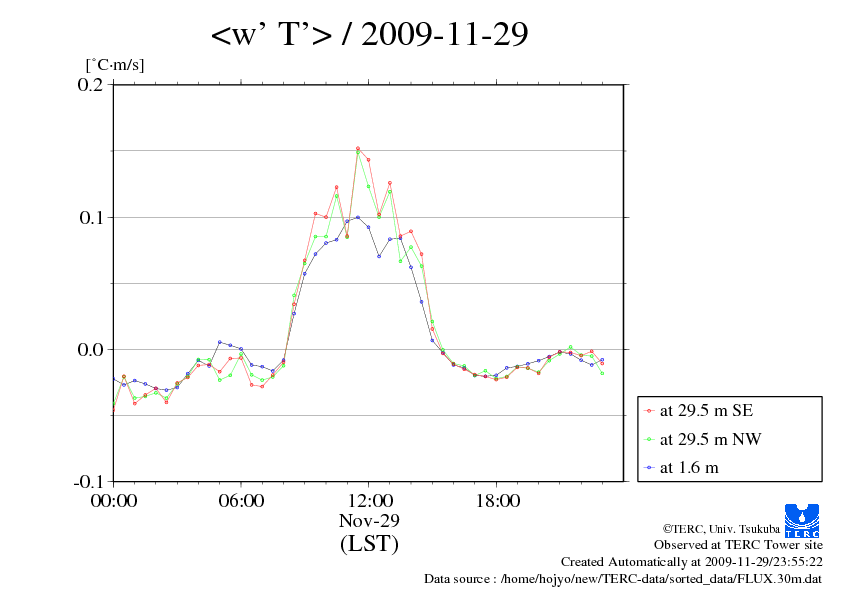The width and height of the screenshot is (842, 595).
Task: Click the "Created Automatically at" timestamp line
Action: point(692,562)
